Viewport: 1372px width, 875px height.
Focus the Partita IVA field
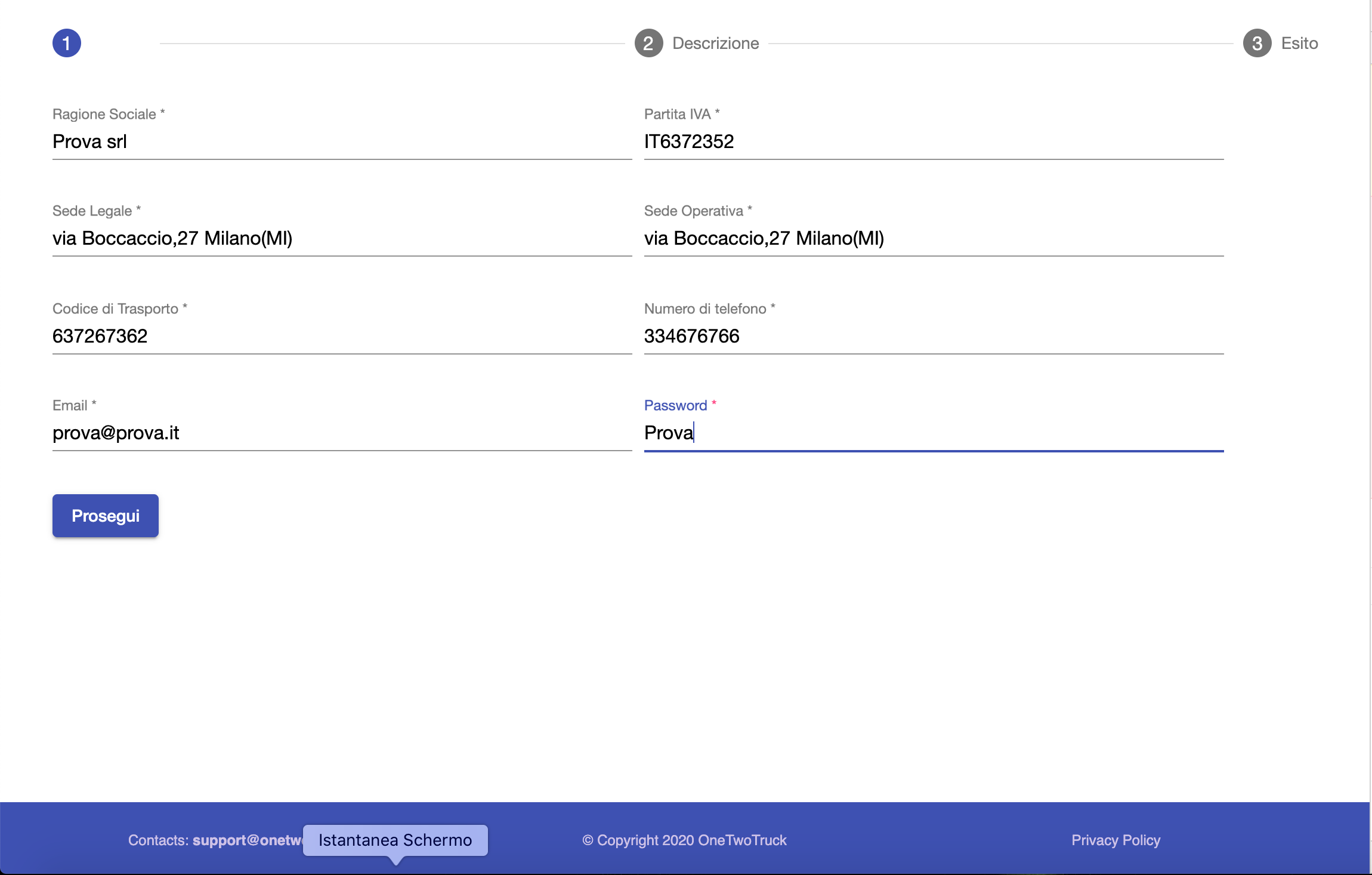pos(934,141)
